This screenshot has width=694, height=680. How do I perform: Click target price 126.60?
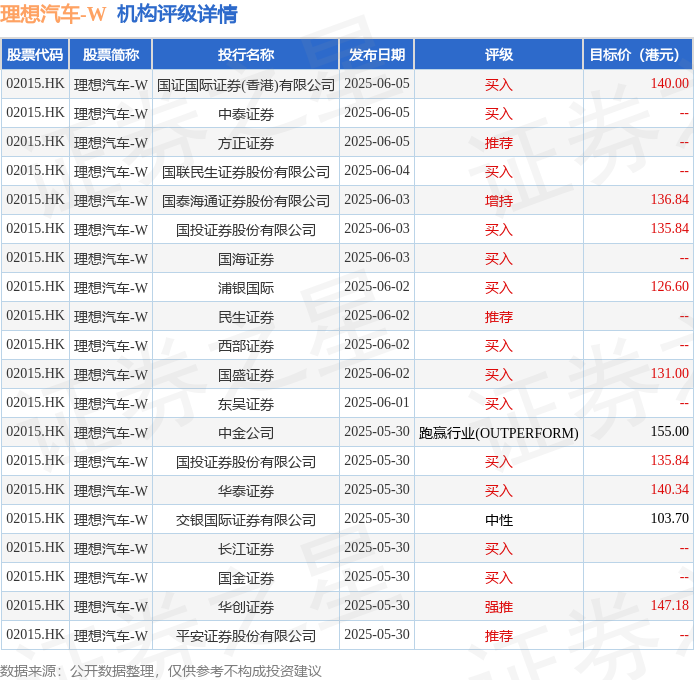[669, 286]
